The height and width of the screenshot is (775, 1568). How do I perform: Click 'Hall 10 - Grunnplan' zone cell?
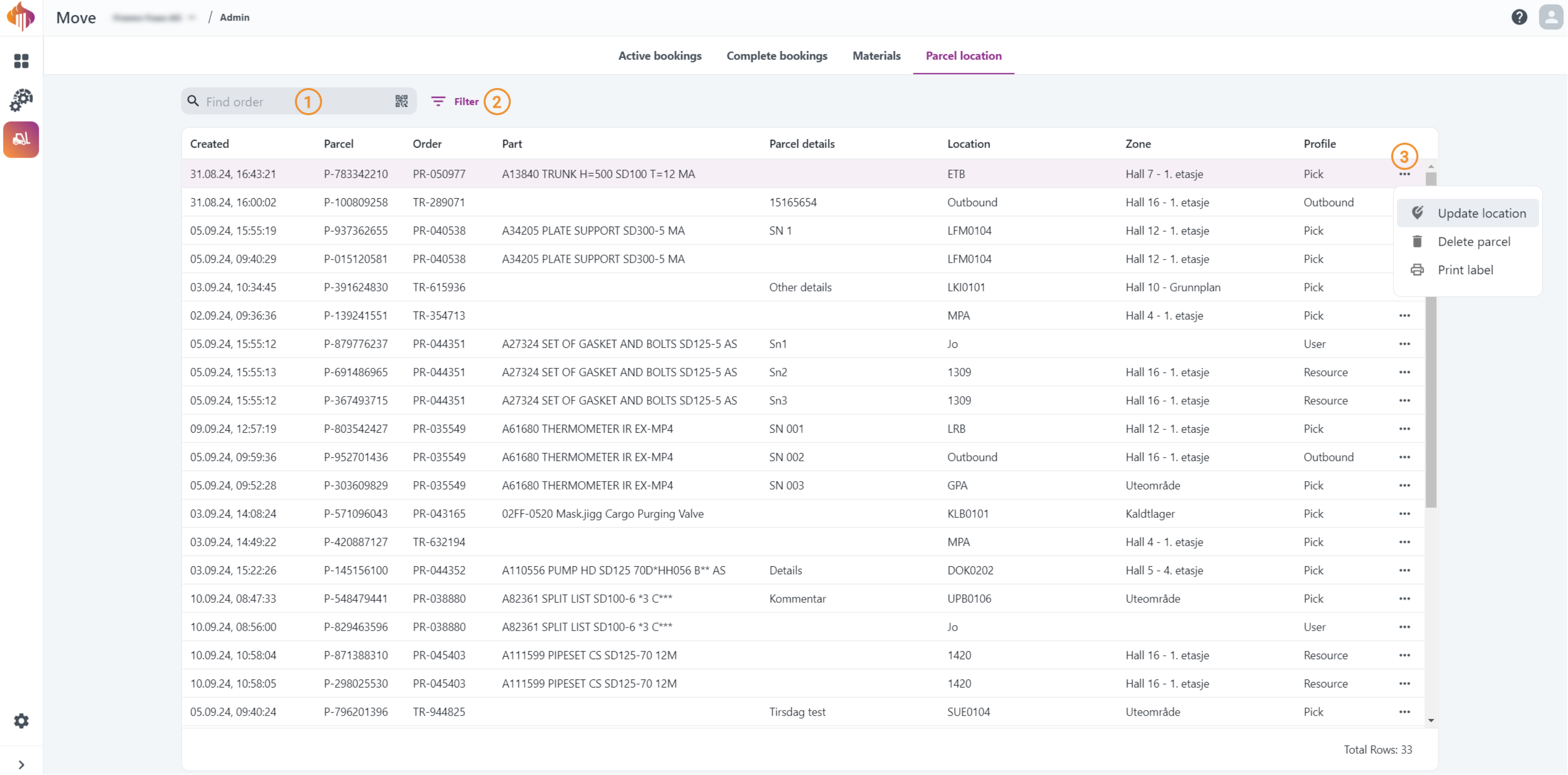point(1172,287)
